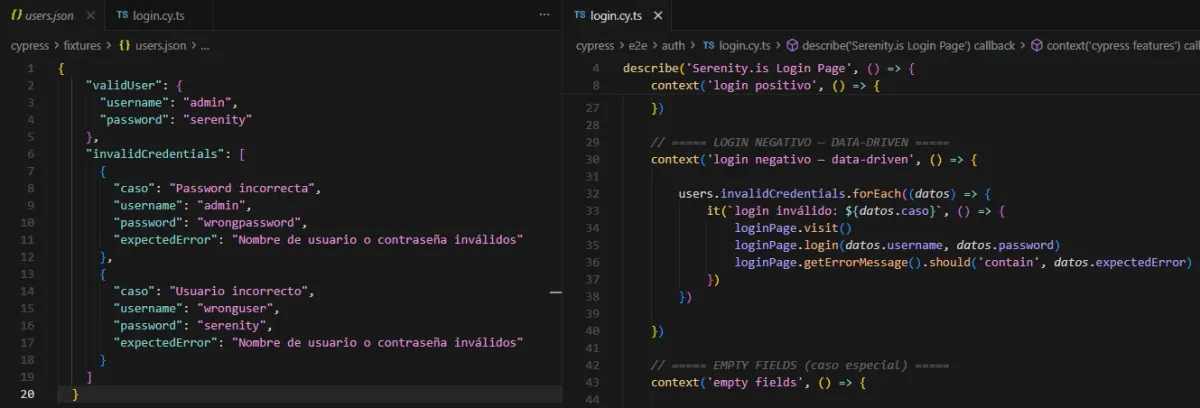Click the TS icon on left login.cy.ts tab
Screen dimensions: 1200x408
122,16
